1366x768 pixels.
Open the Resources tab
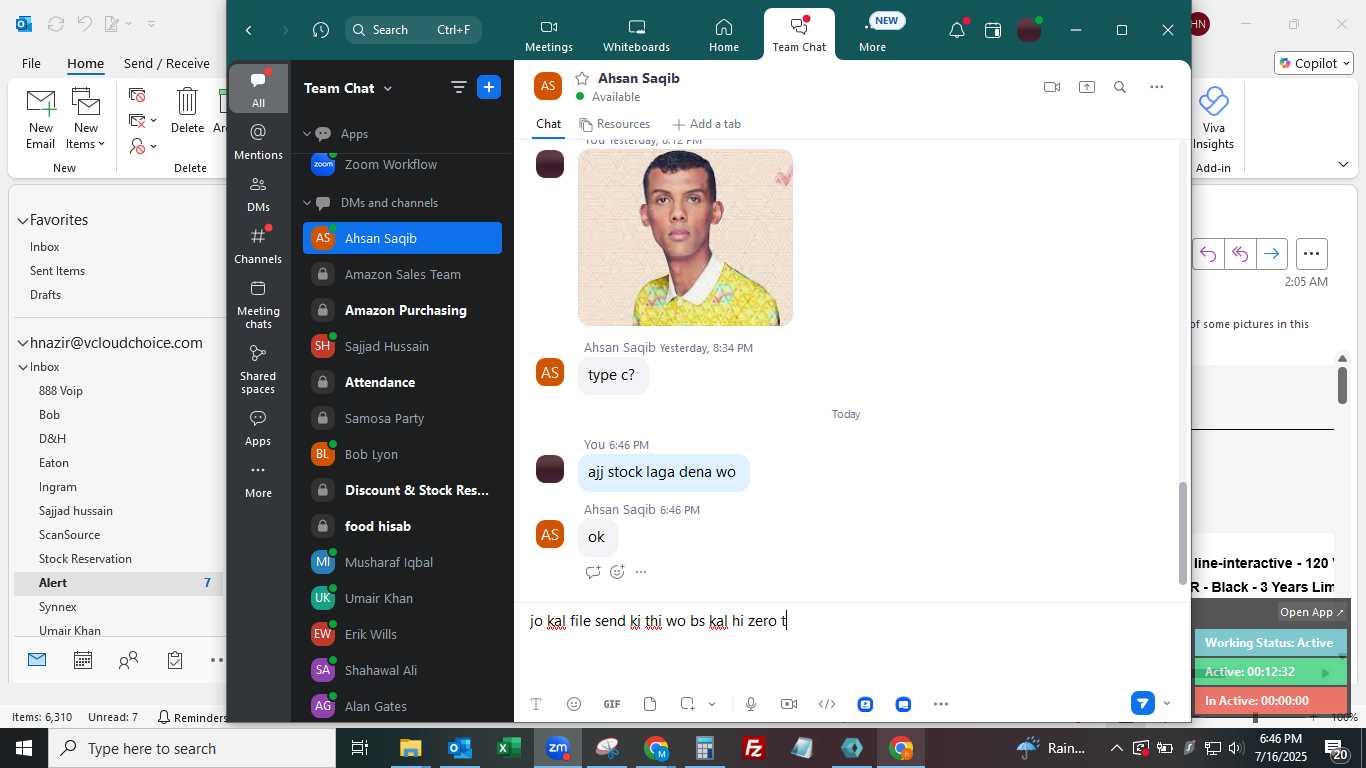pos(615,124)
